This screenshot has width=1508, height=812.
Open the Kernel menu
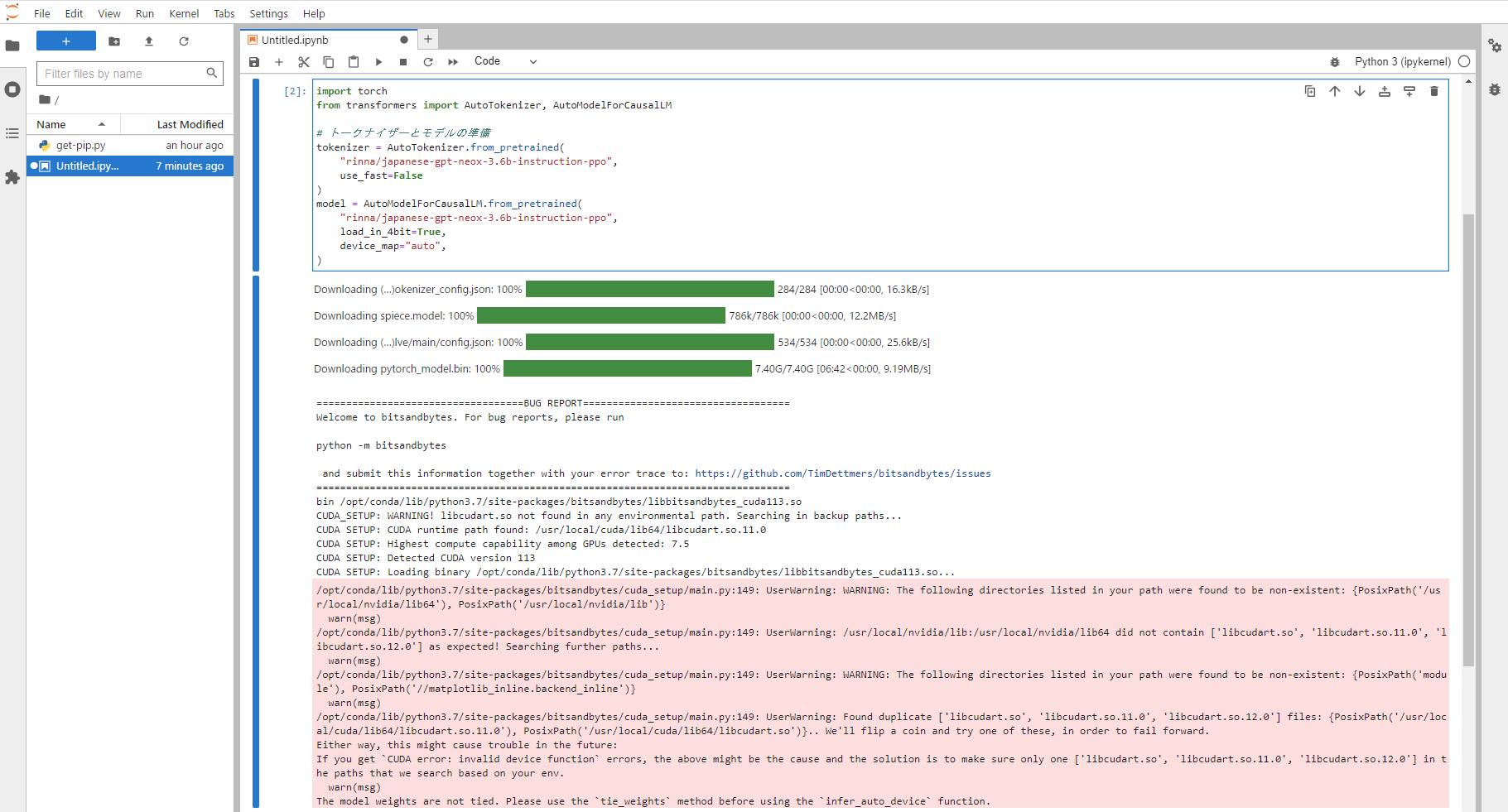point(184,13)
